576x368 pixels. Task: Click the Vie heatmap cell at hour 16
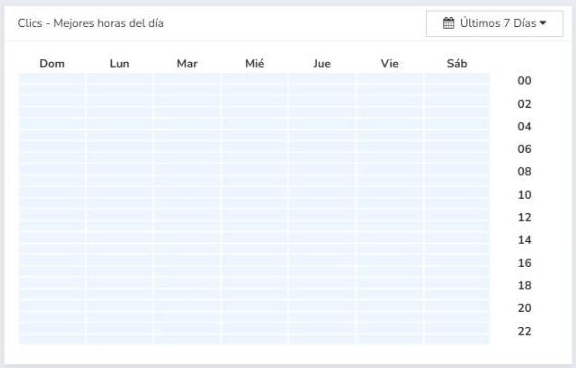pyautogui.click(x=389, y=260)
